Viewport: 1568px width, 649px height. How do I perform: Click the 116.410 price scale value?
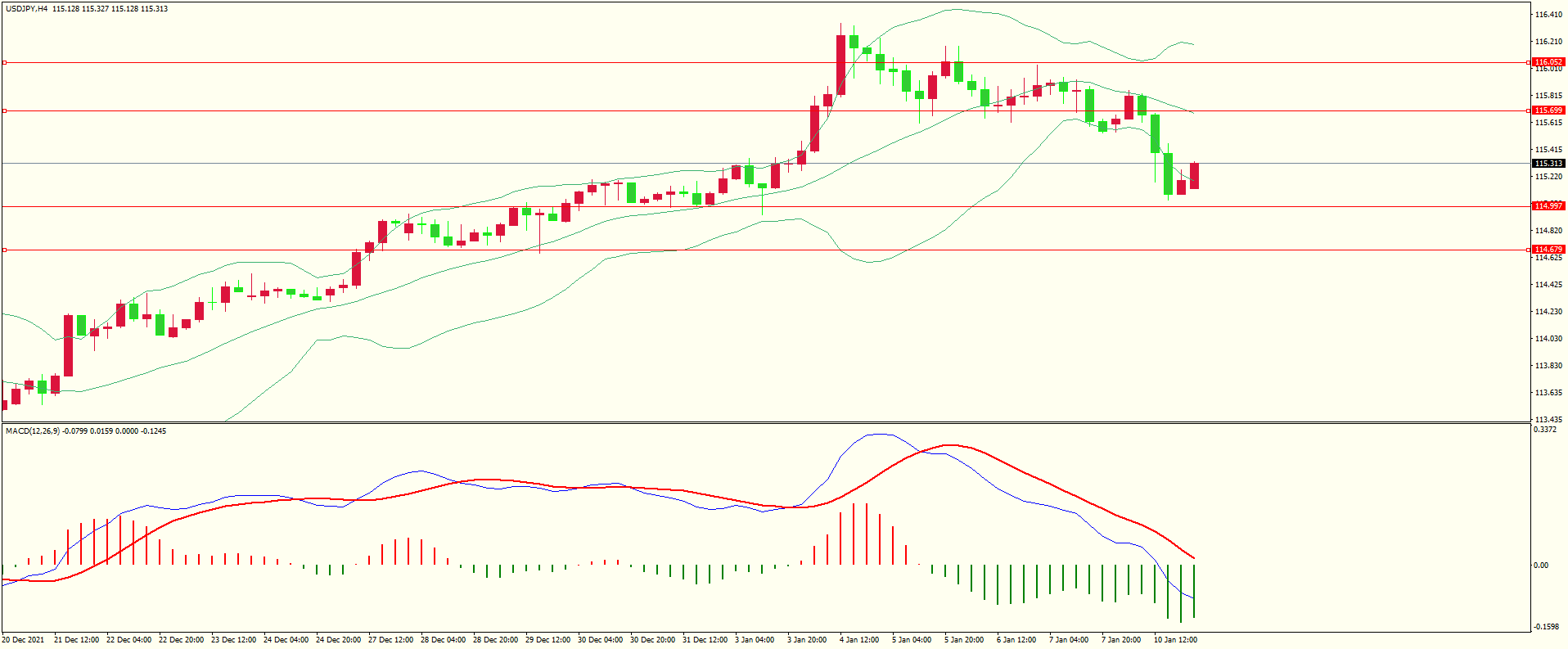click(1548, 15)
